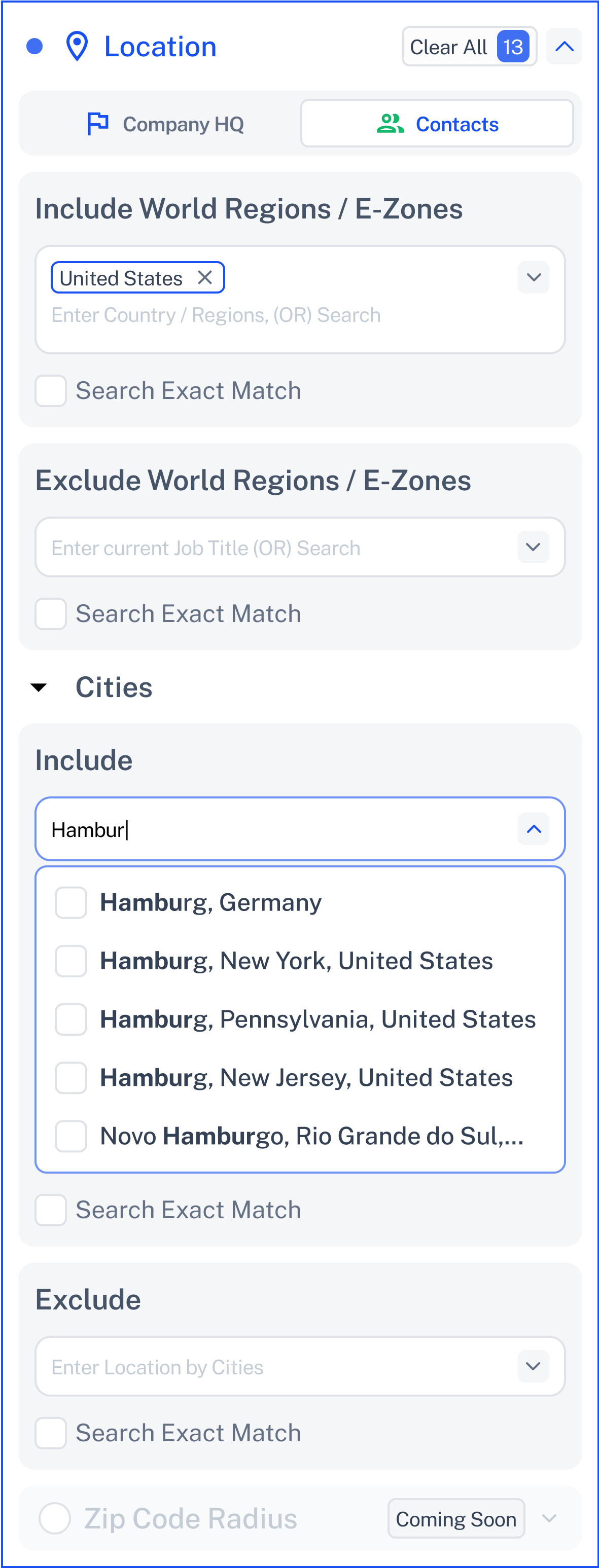The height and width of the screenshot is (1568, 599).
Task: Select the Zip Code Radius radio button
Action: tap(55, 1518)
